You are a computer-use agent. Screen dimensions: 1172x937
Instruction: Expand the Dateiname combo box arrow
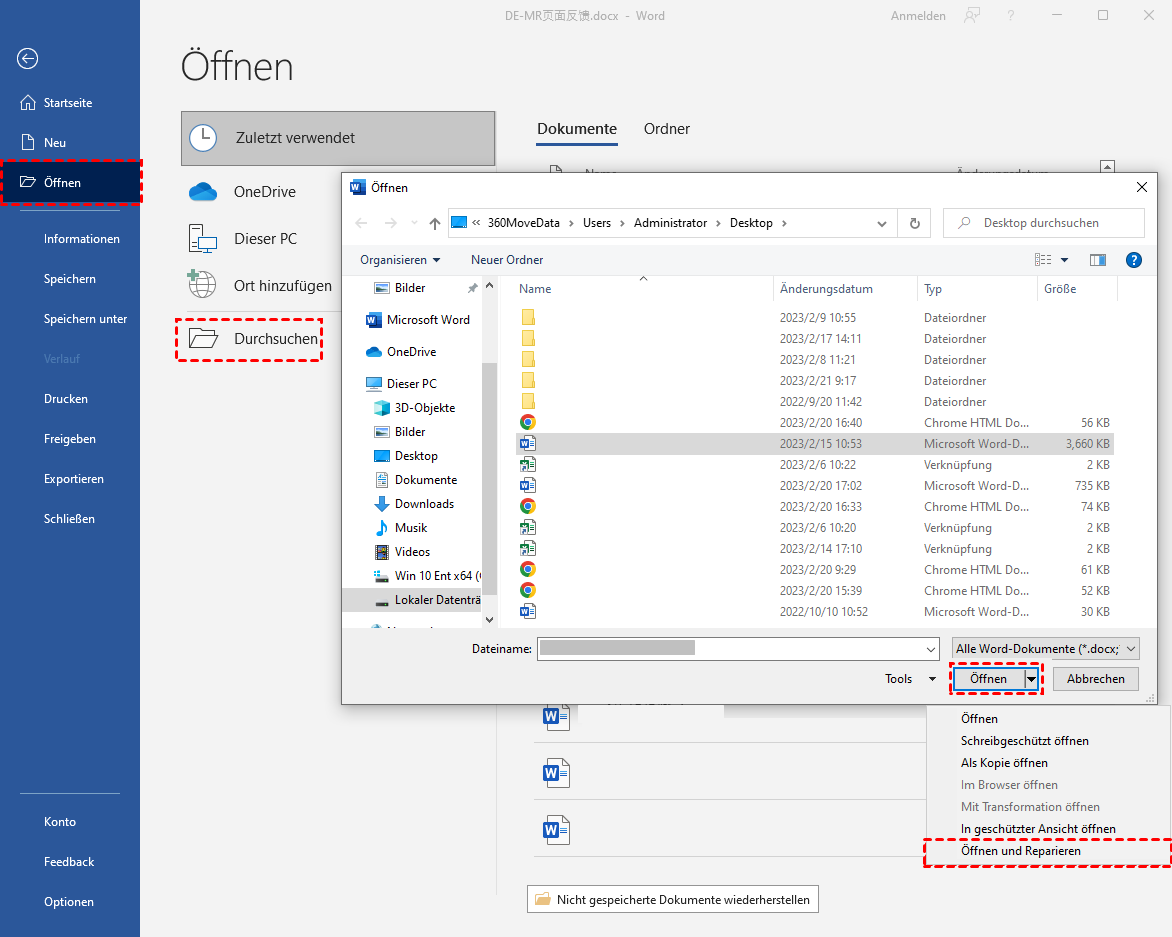[x=931, y=649]
